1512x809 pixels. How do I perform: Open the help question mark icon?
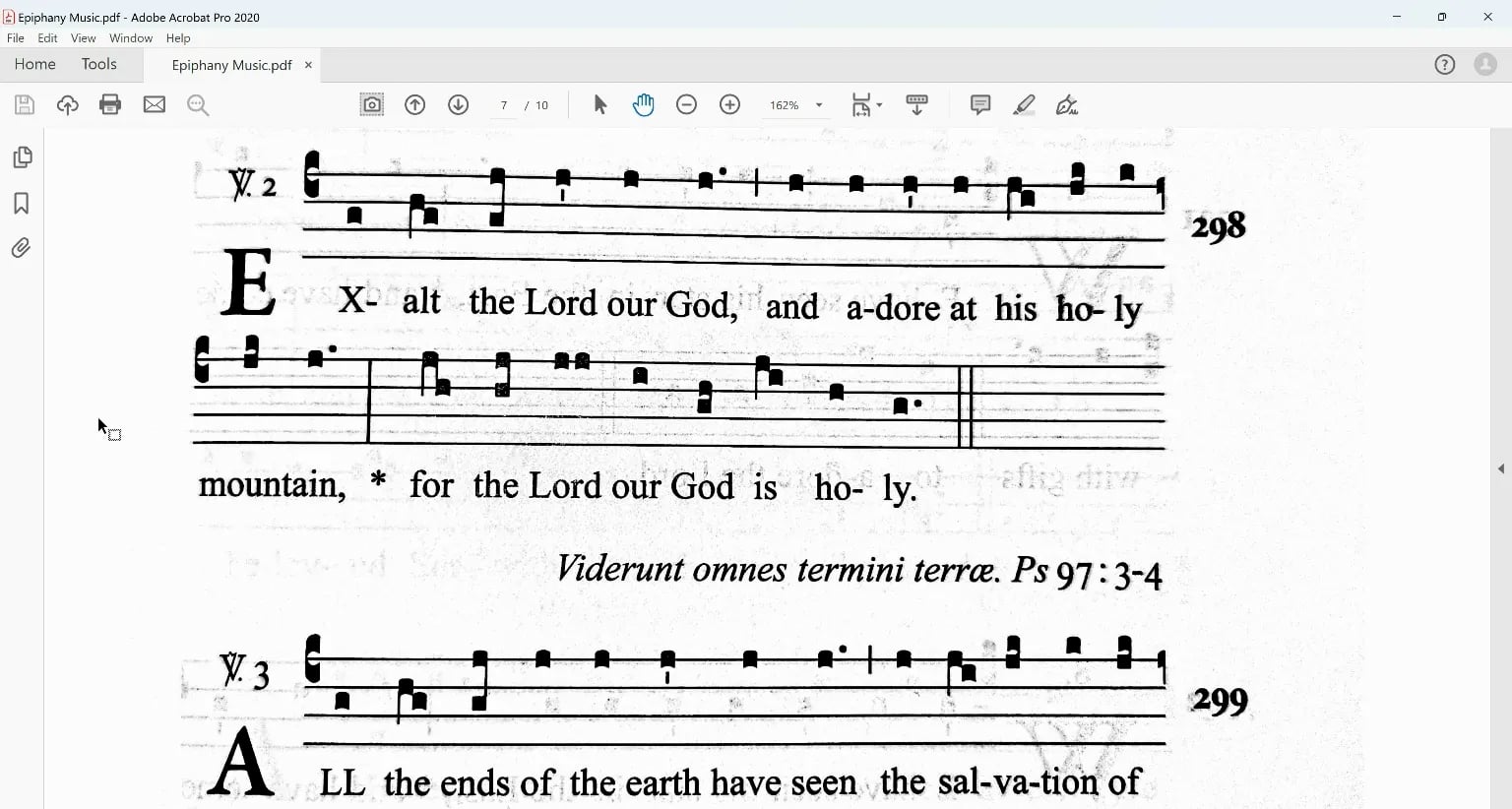pos(1445,65)
